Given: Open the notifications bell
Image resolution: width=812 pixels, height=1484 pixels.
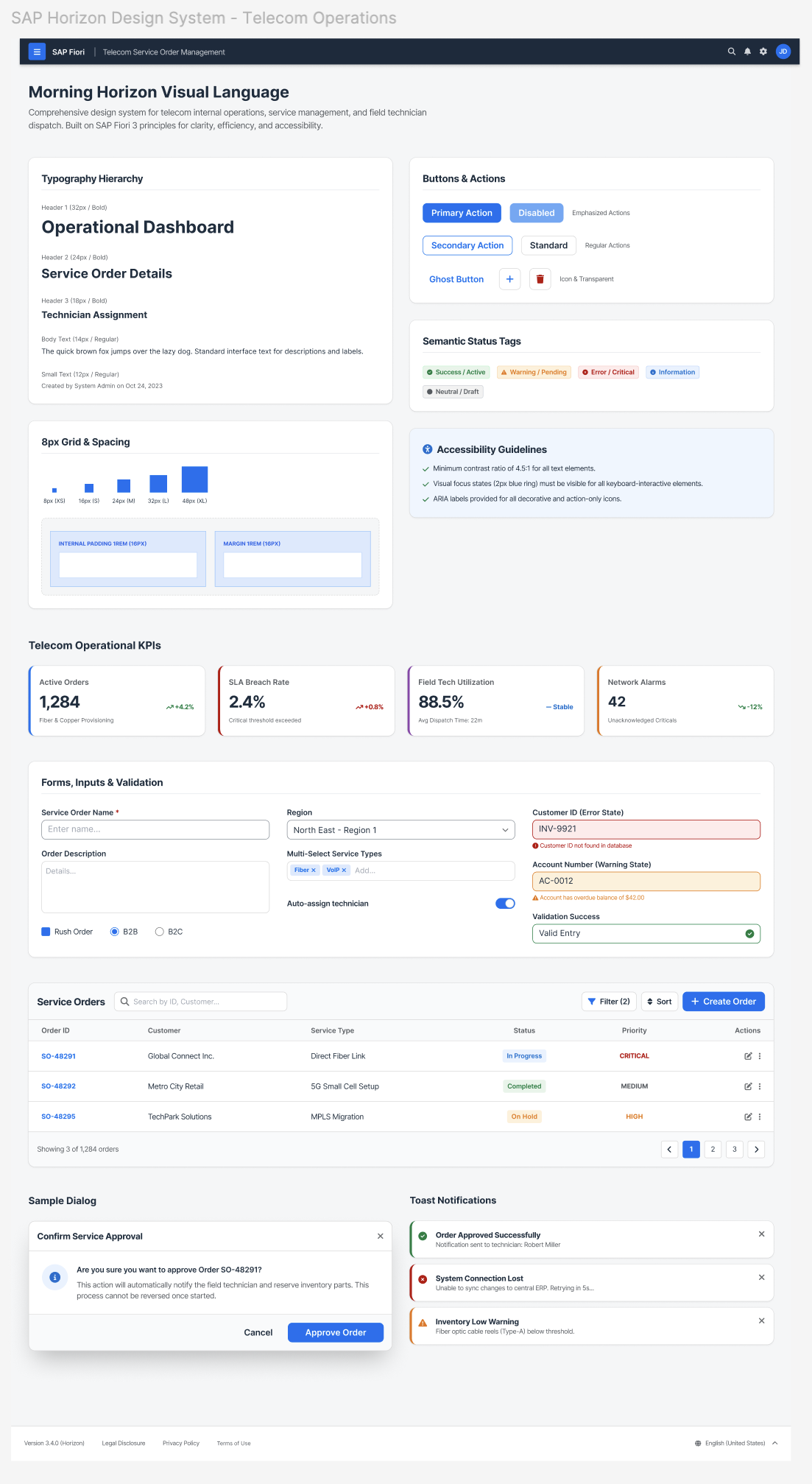Looking at the screenshot, I should [747, 52].
